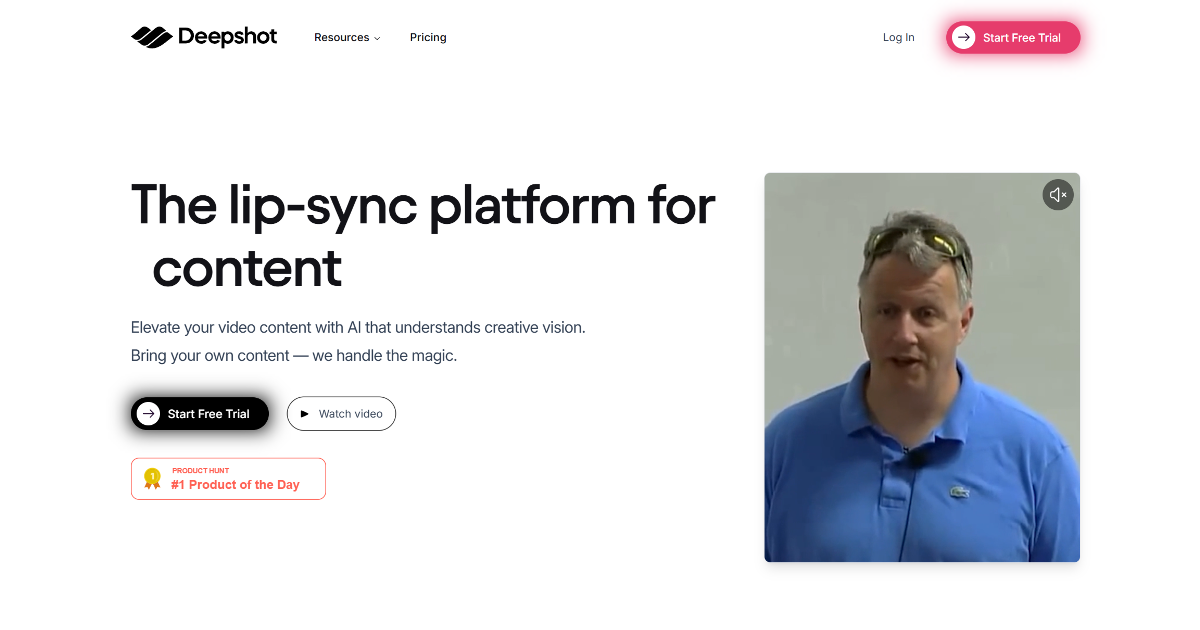1200x630 pixels.
Task: Click the Elevate your video content tagline
Action: [358, 328]
